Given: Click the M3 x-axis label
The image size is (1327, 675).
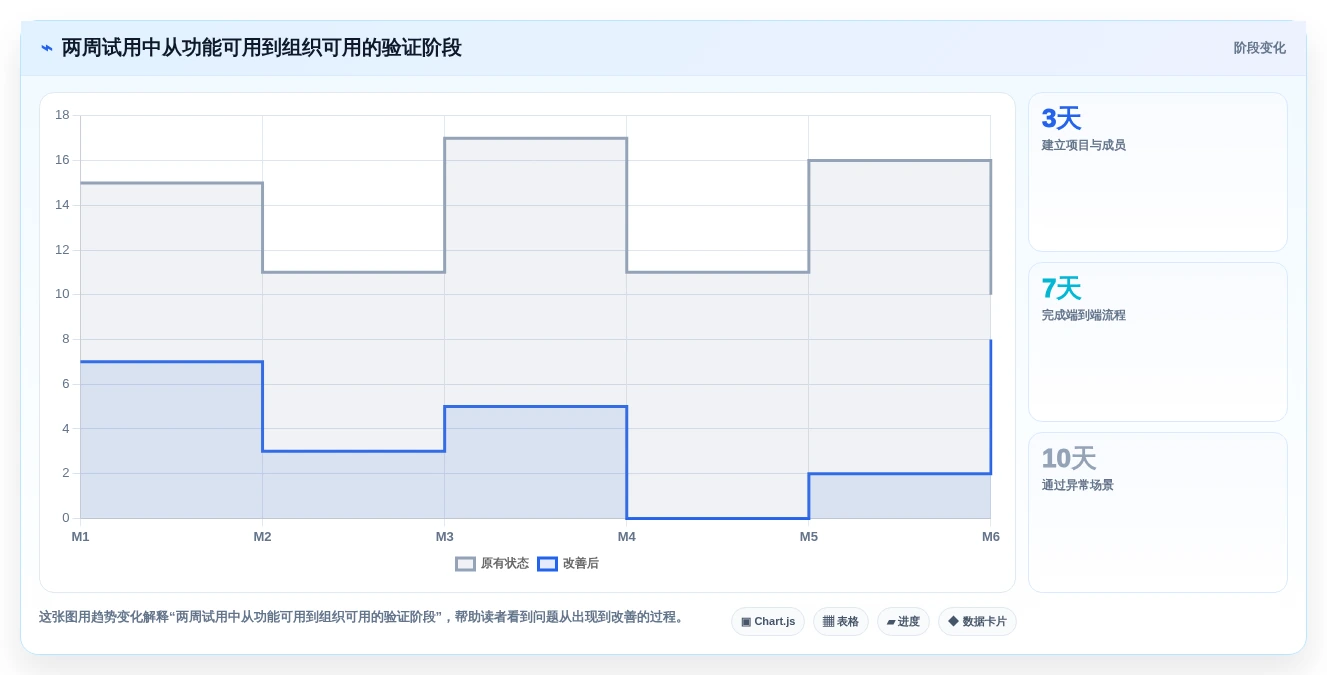Looking at the screenshot, I should 444,537.
